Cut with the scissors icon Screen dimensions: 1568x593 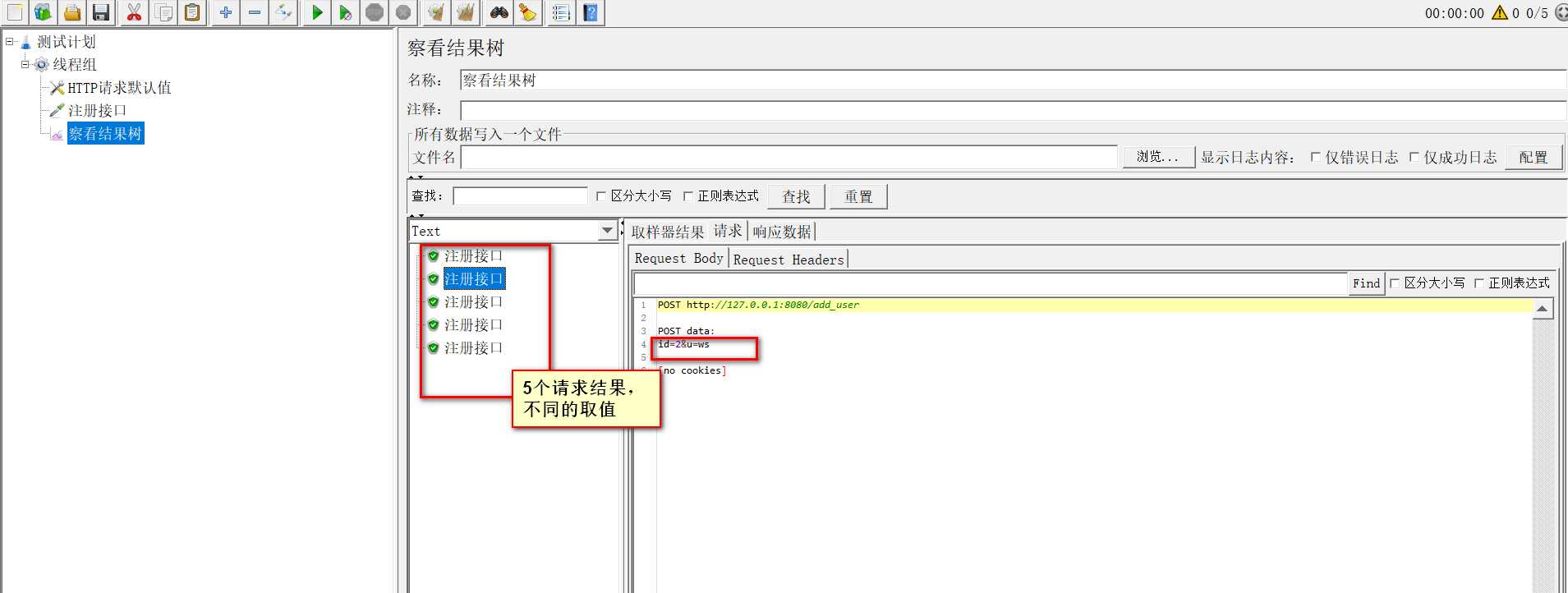[x=134, y=12]
